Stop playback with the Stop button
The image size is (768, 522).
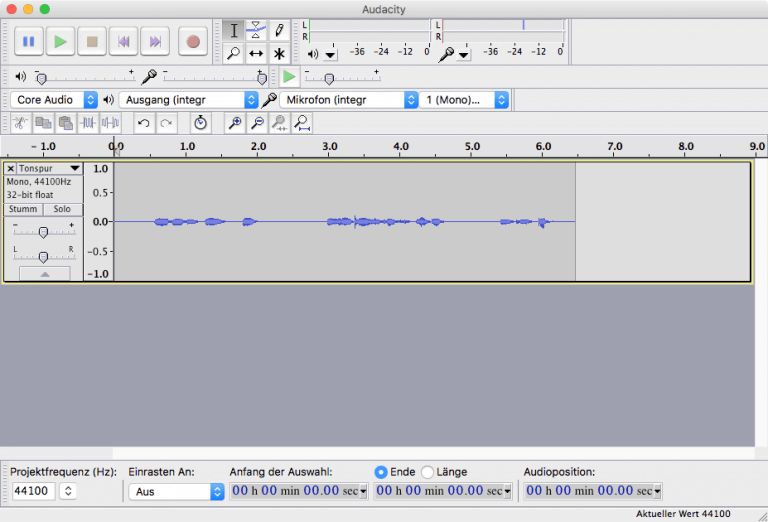click(x=92, y=42)
